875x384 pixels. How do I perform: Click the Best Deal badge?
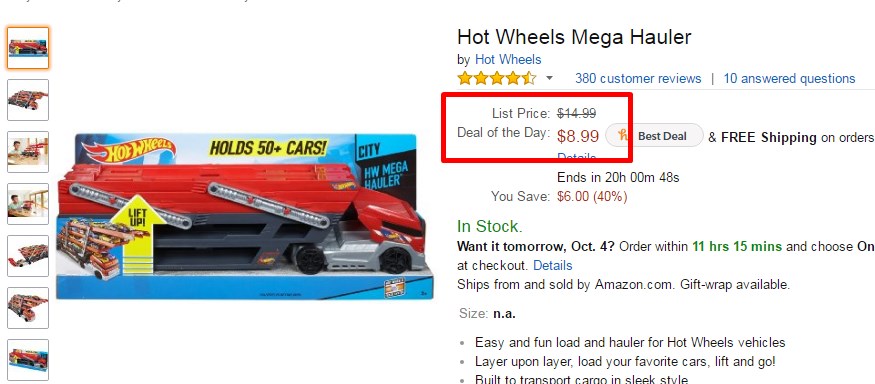coord(655,136)
